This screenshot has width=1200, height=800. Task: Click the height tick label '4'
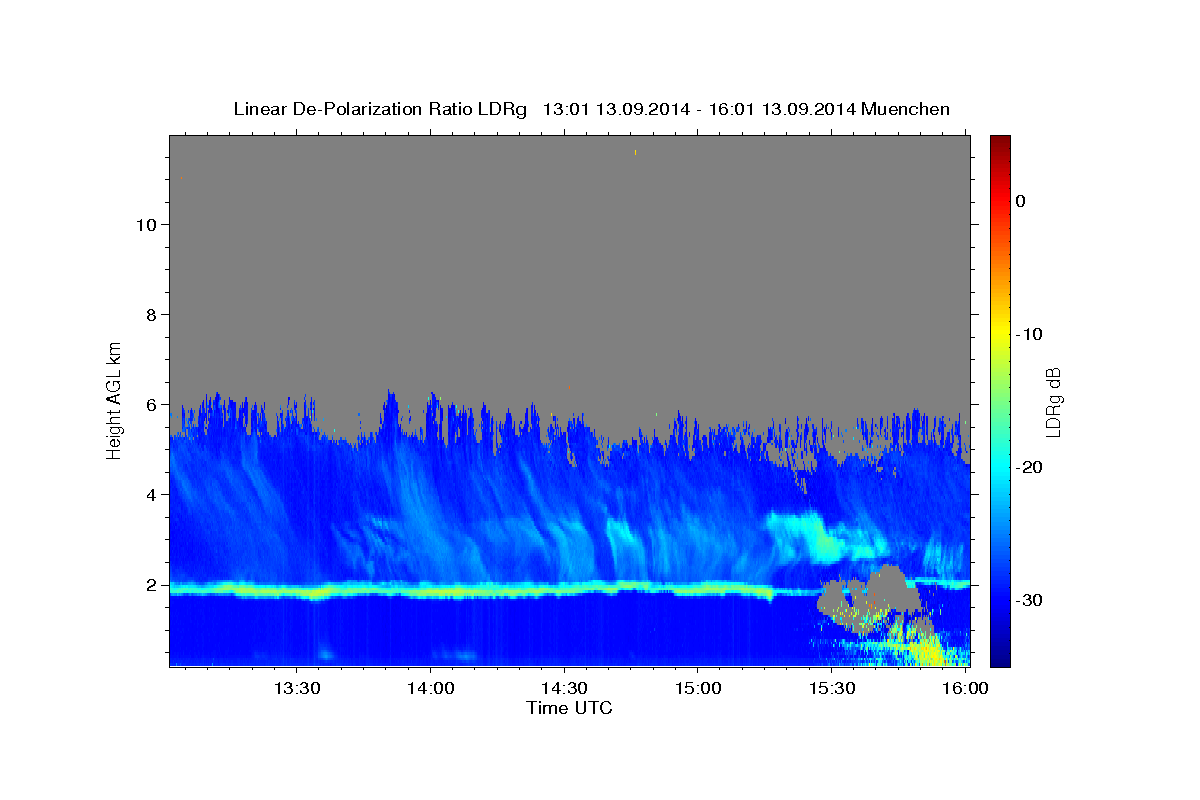coord(152,495)
